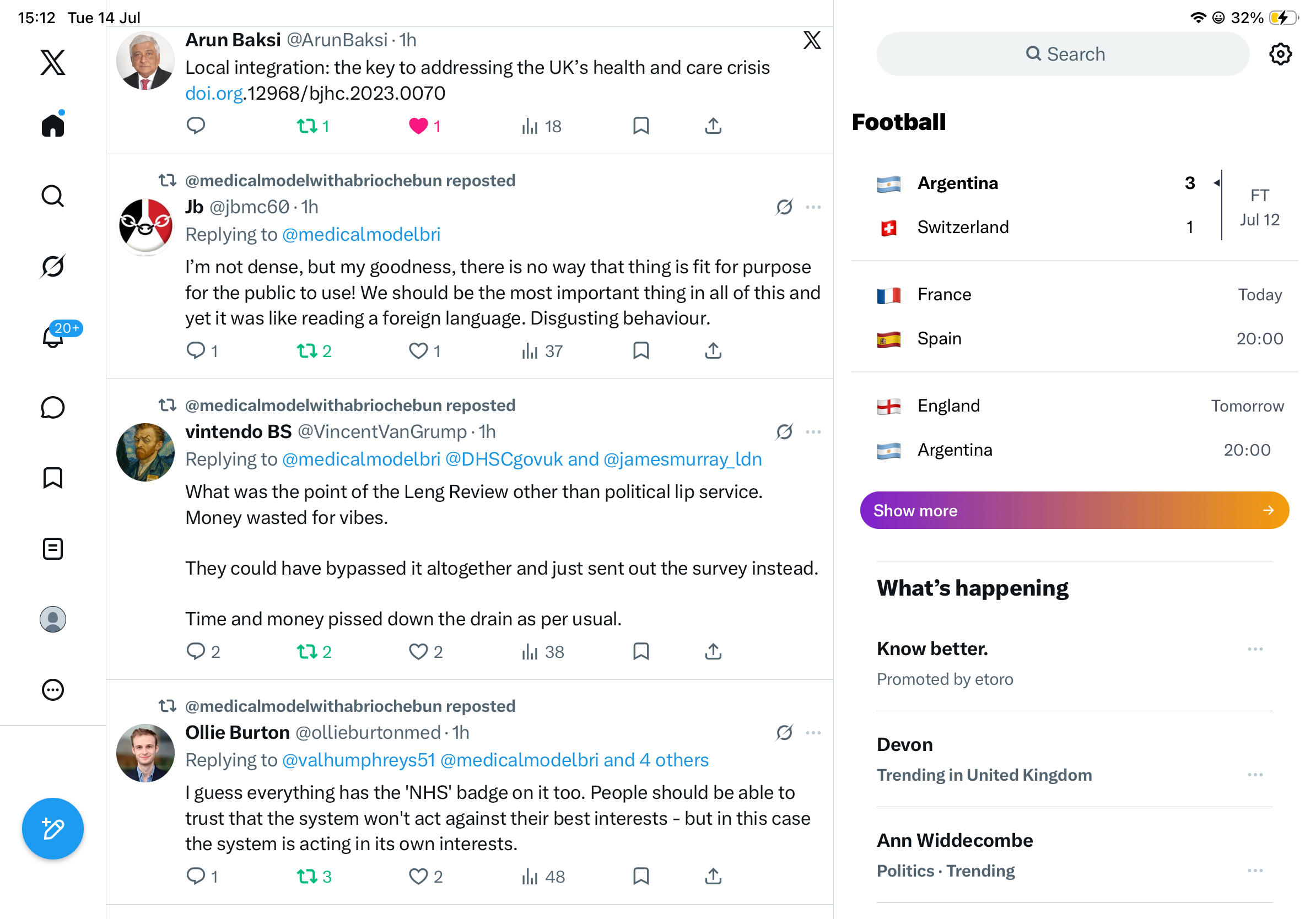
Task: Open more options on Jb's post
Action: tap(813, 207)
